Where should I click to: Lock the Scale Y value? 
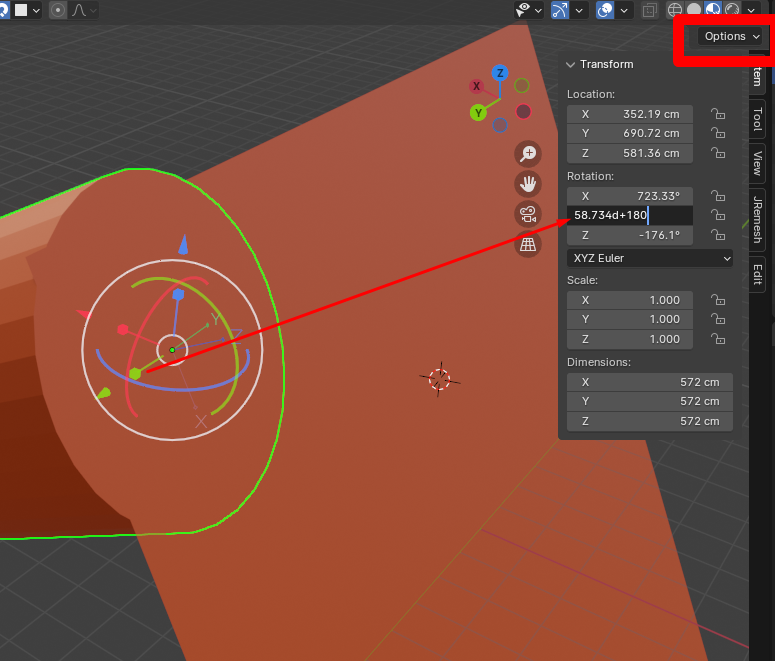tap(718, 319)
